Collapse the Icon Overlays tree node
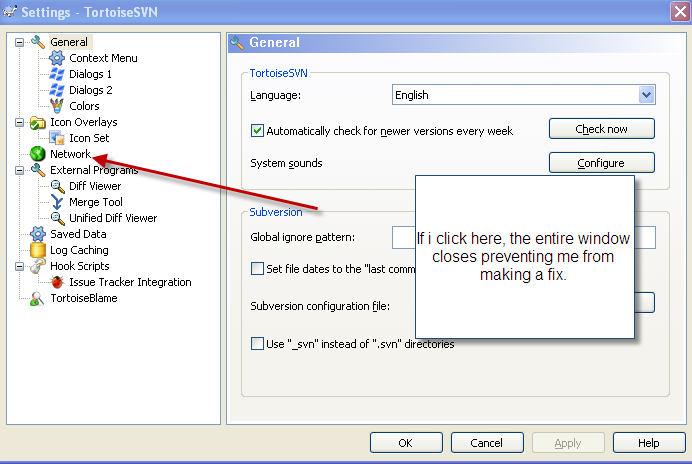Viewport: 692px width, 464px height. tap(19, 122)
